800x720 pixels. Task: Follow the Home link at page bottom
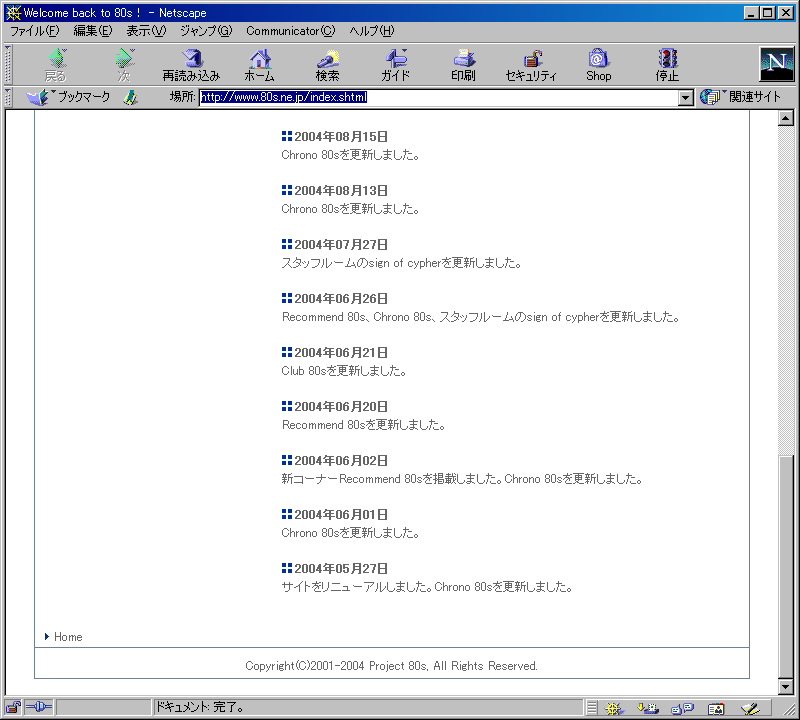[68, 637]
